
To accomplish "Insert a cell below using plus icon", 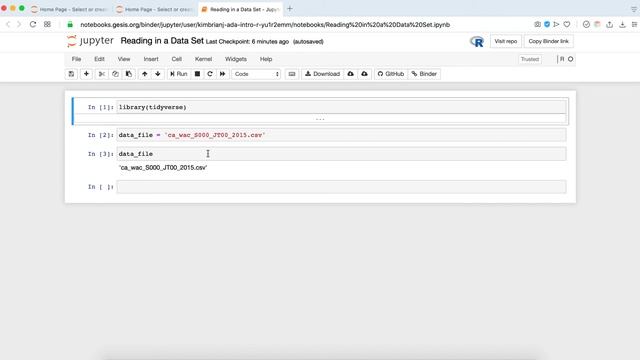I will (86, 74).
